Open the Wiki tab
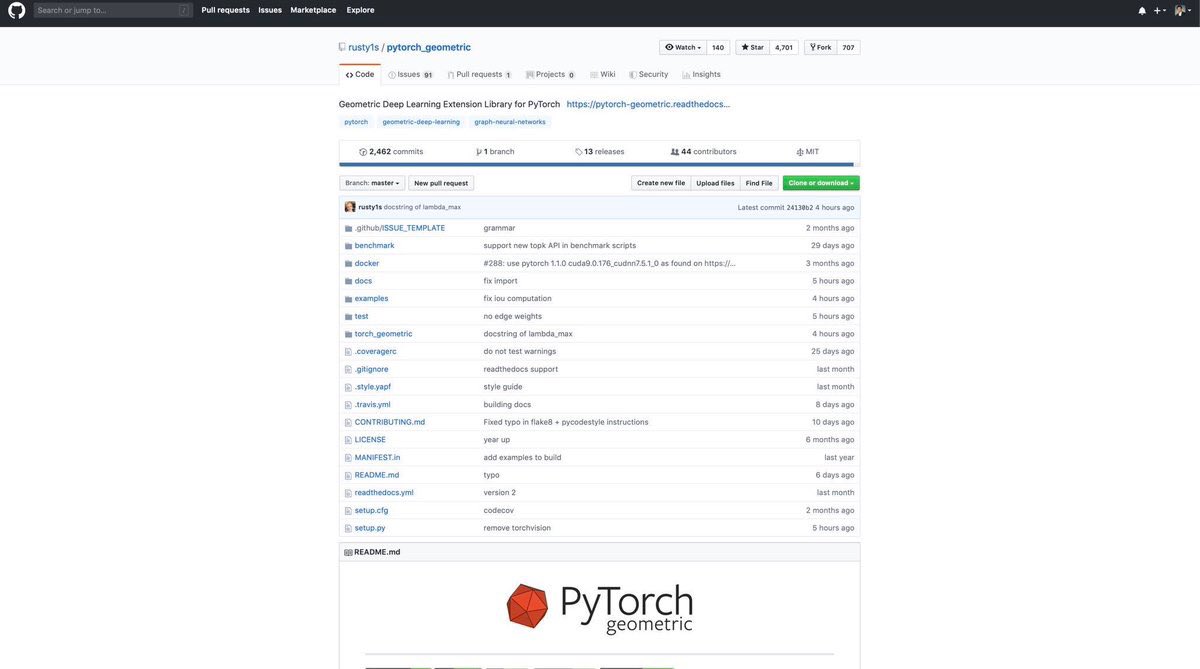 pyautogui.click(x=603, y=75)
